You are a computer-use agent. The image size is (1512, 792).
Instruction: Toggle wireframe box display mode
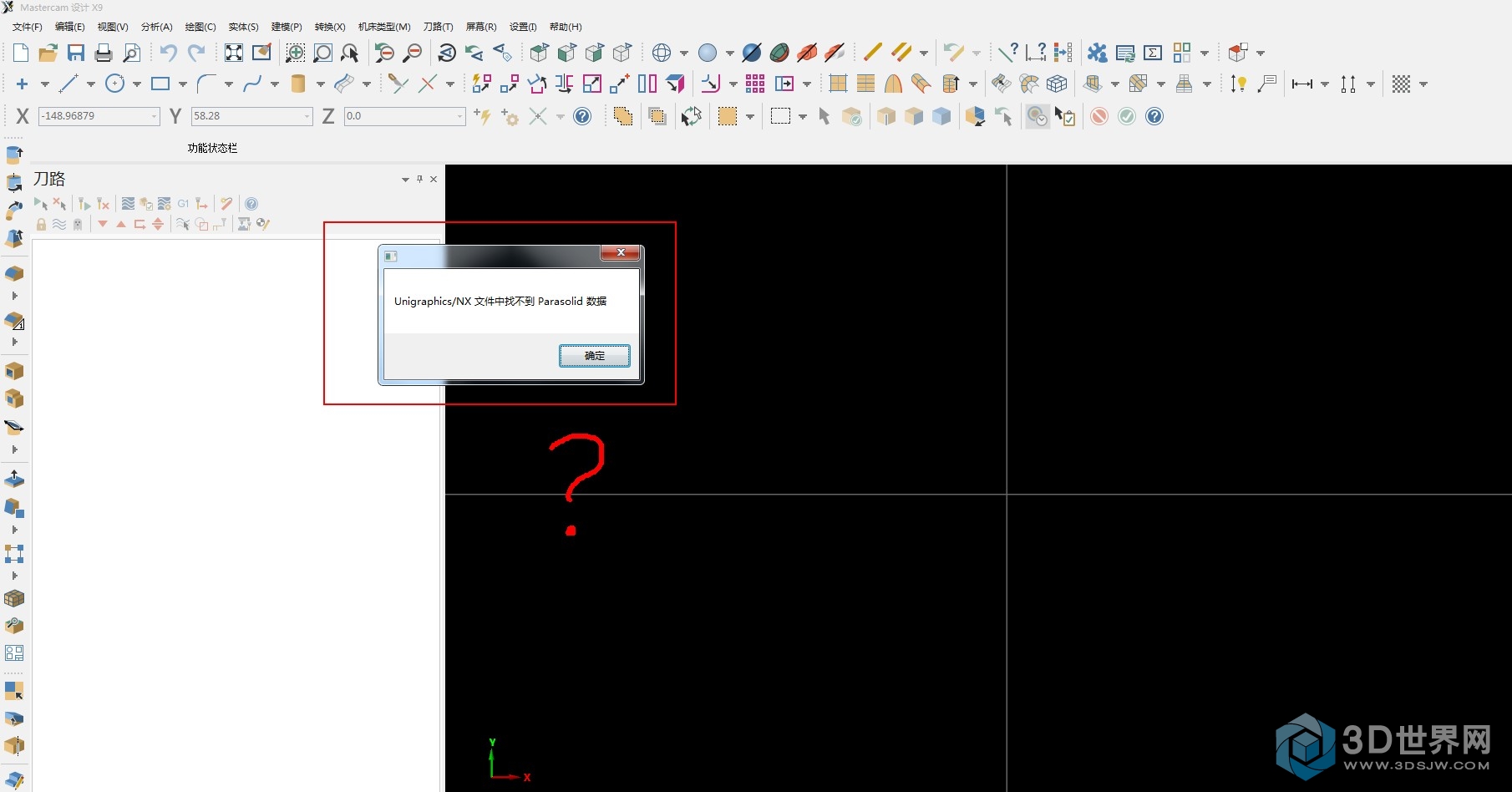tap(886, 116)
